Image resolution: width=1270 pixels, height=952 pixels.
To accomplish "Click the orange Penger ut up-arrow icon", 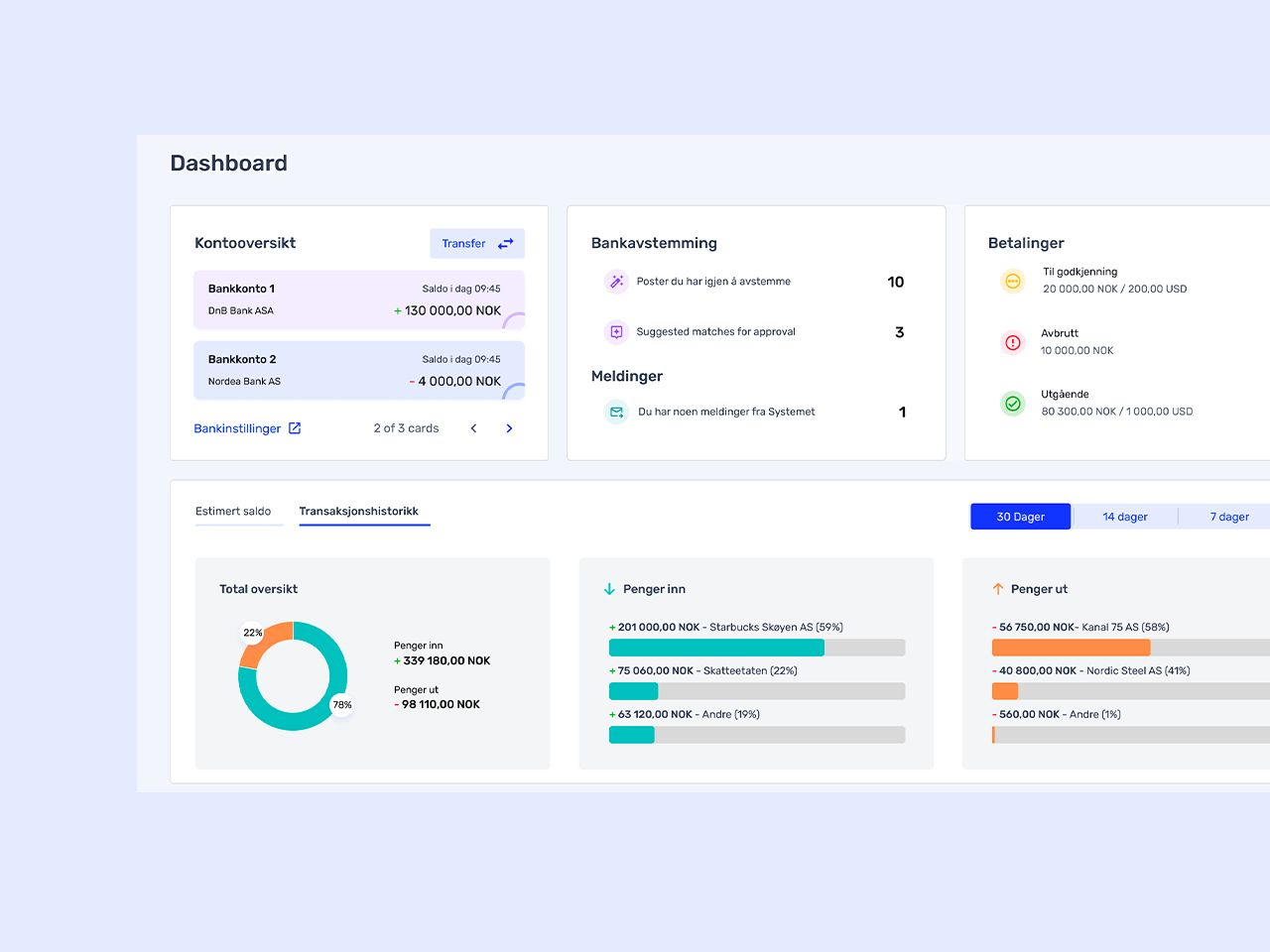I will point(998,589).
